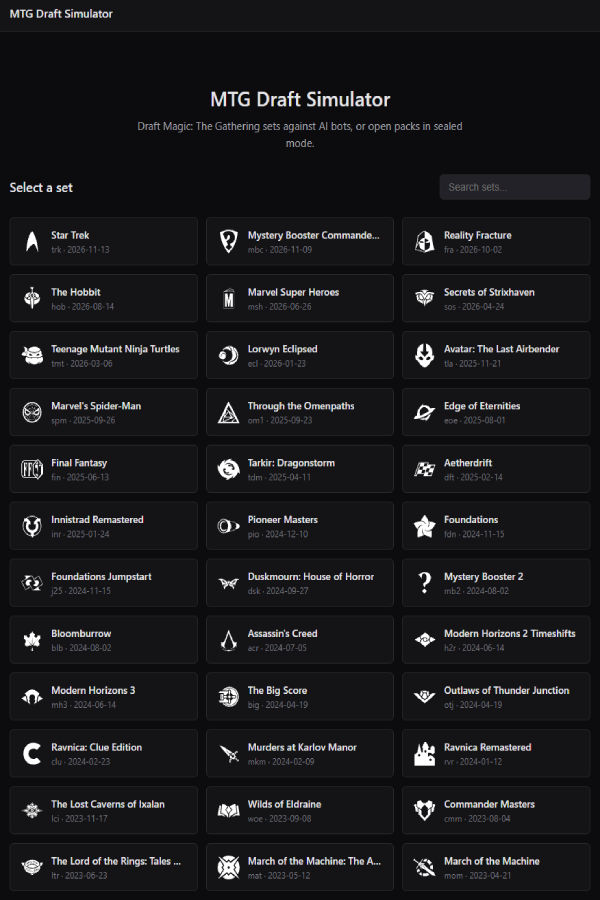Click the Star Trek set symbol icon

32,242
